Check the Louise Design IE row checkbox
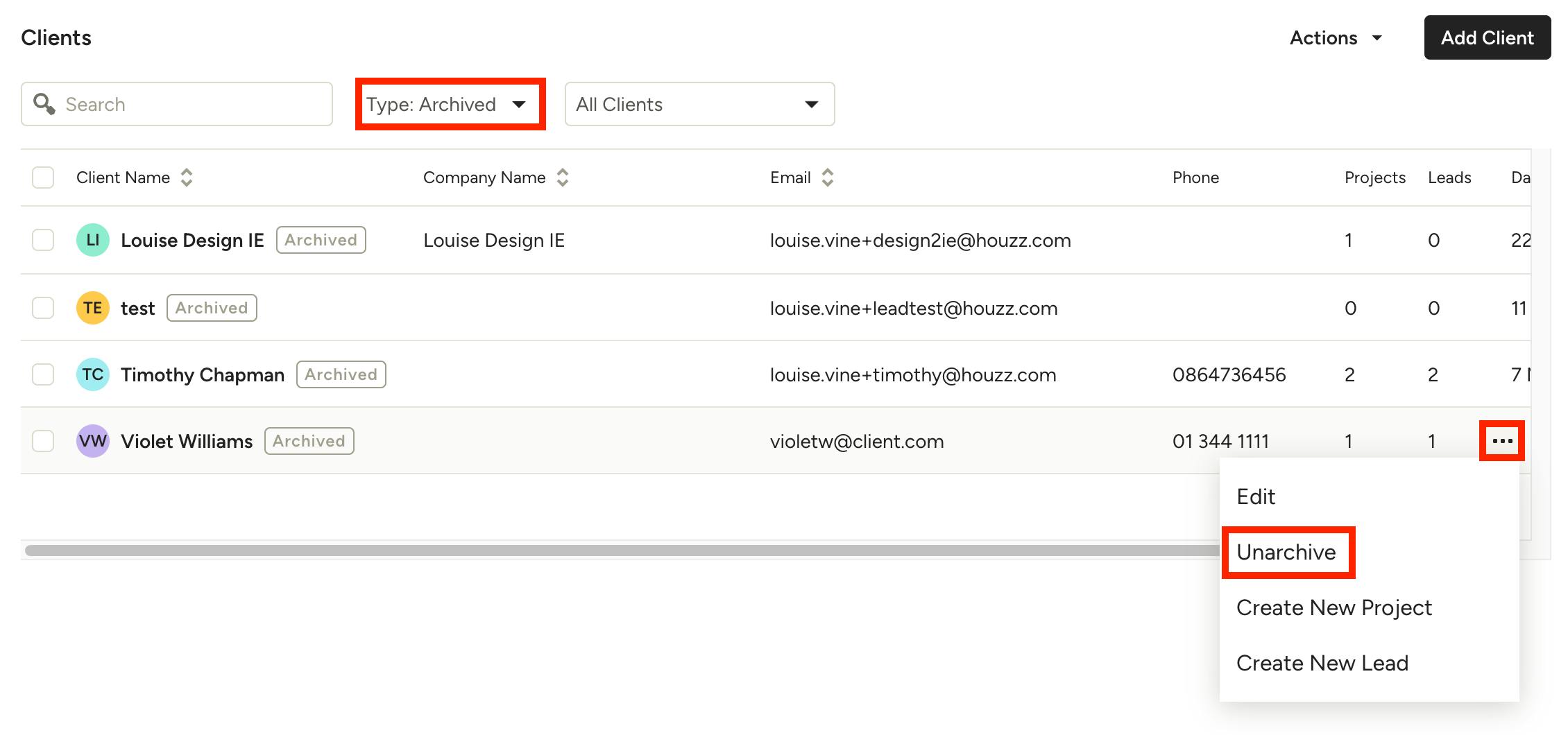Image resolution: width=1568 pixels, height=735 pixels. click(43, 240)
